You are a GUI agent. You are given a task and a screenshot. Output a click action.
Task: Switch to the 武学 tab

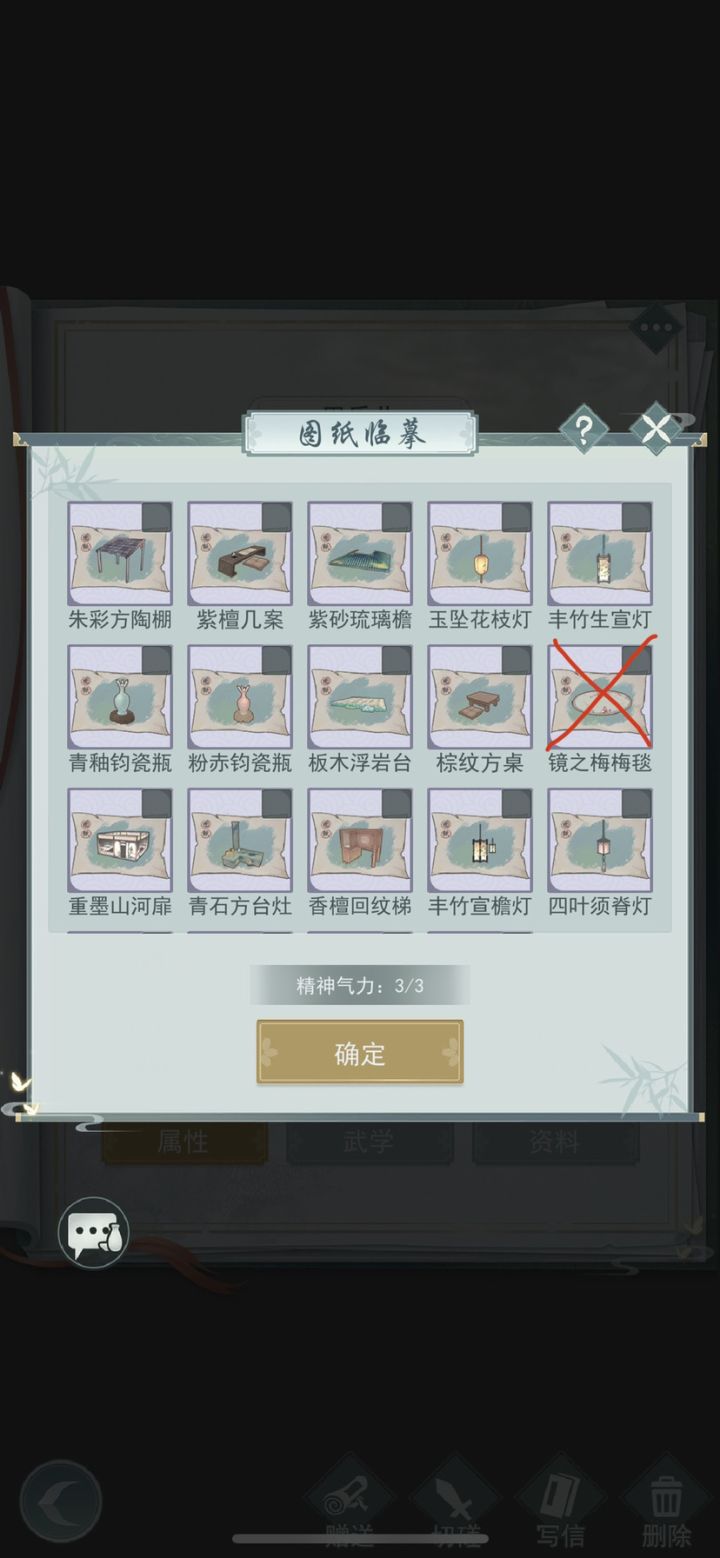click(x=369, y=1142)
